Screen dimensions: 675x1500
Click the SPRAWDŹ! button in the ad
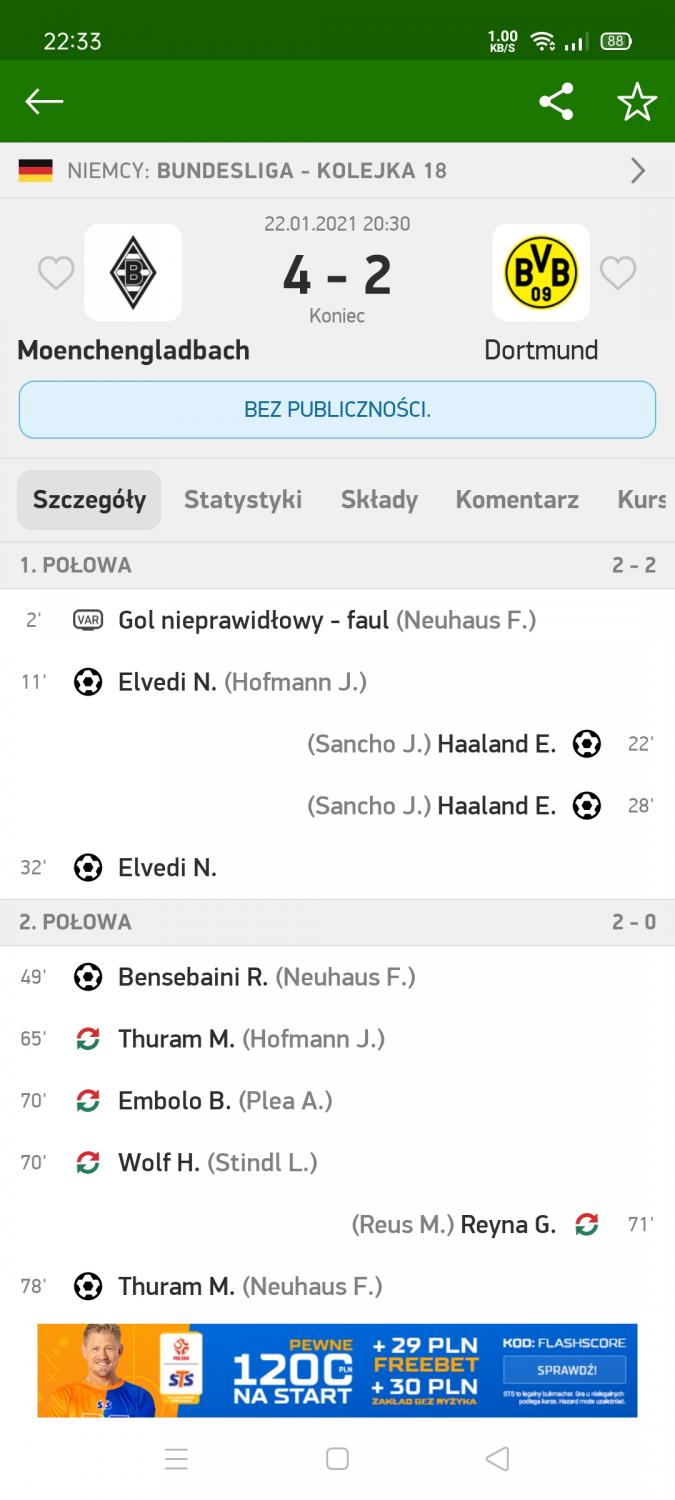[x=565, y=1369]
